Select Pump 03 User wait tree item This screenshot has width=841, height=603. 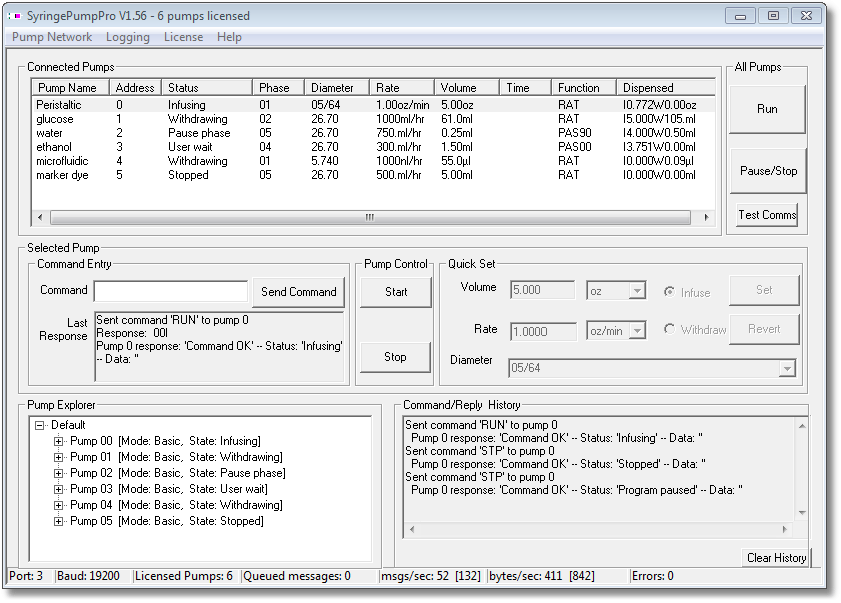coord(169,489)
